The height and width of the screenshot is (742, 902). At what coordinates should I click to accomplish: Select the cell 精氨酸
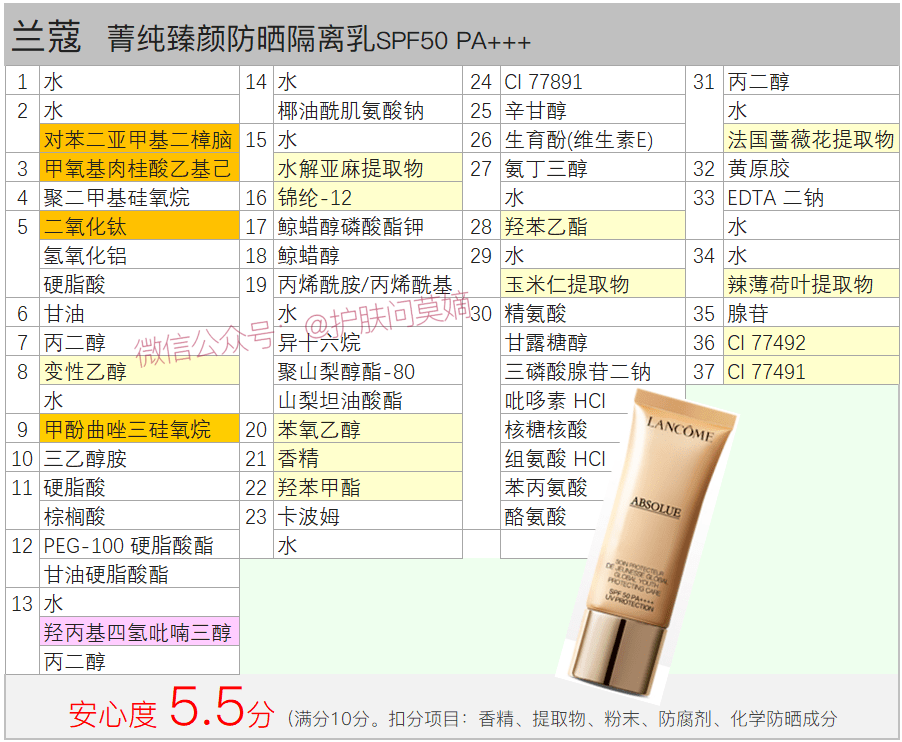pyautogui.click(x=593, y=313)
